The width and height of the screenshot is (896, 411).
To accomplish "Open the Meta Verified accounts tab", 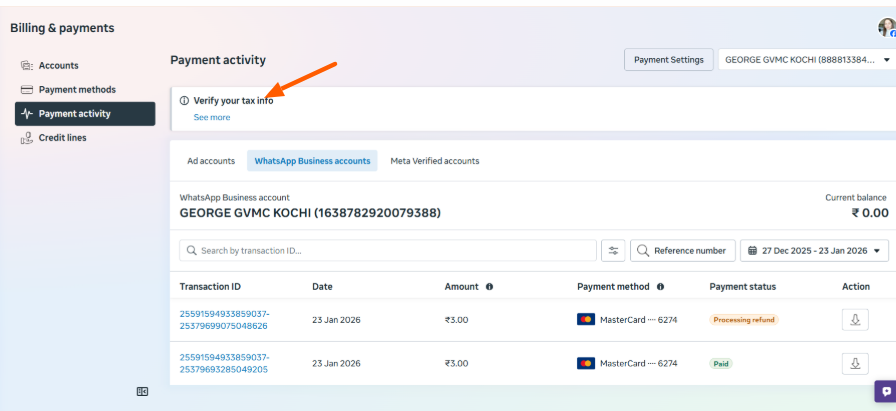I will tap(434, 161).
